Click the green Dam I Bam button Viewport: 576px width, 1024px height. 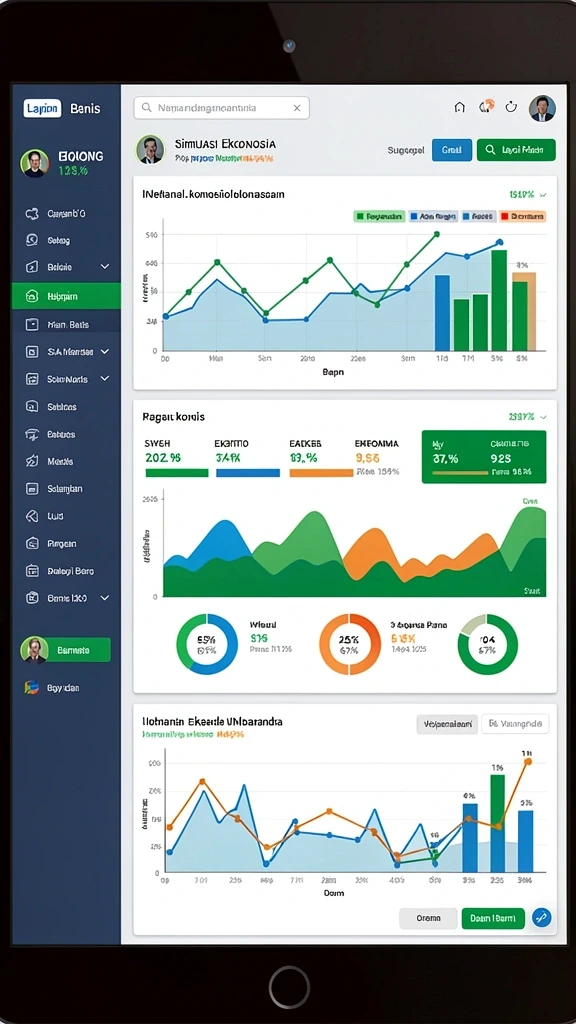pyautogui.click(x=493, y=918)
